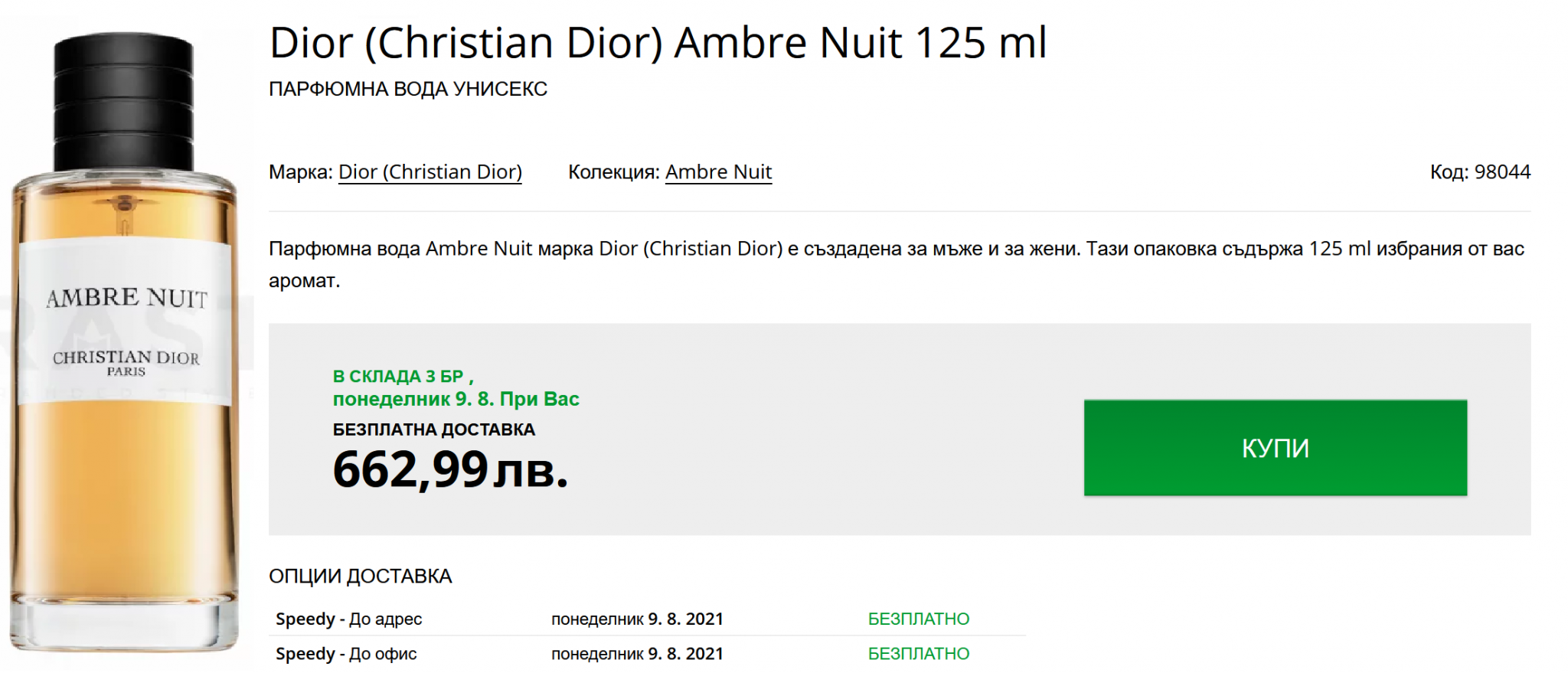Click the green КУПИ buy button

(x=1275, y=448)
